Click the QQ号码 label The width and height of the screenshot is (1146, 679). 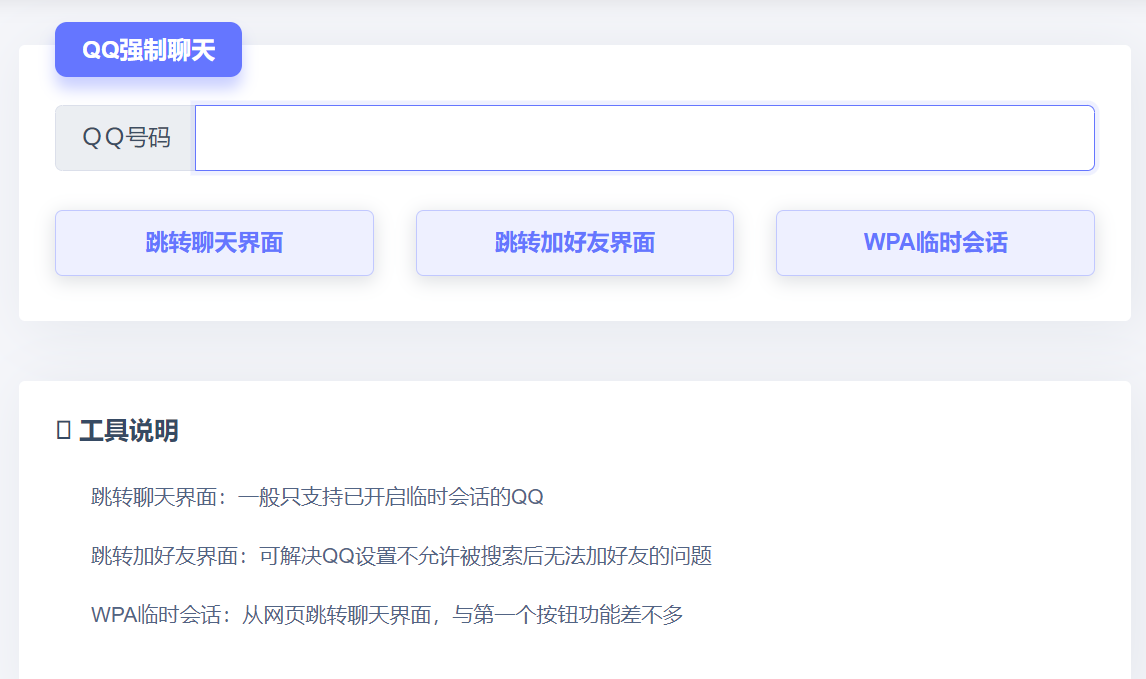point(123,138)
